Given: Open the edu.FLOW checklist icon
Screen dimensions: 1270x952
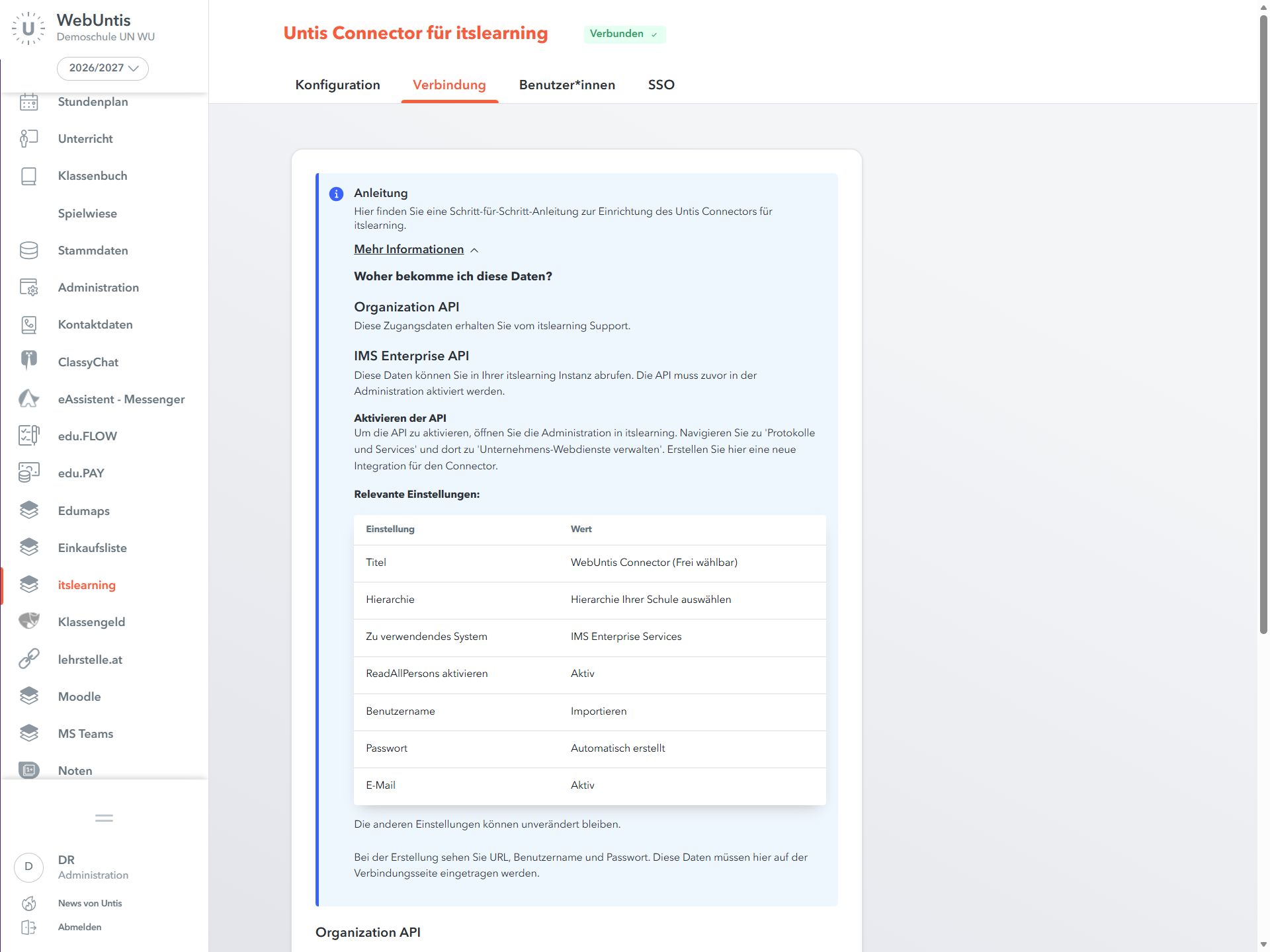Looking at the screenshot, I should click(29, 436).
